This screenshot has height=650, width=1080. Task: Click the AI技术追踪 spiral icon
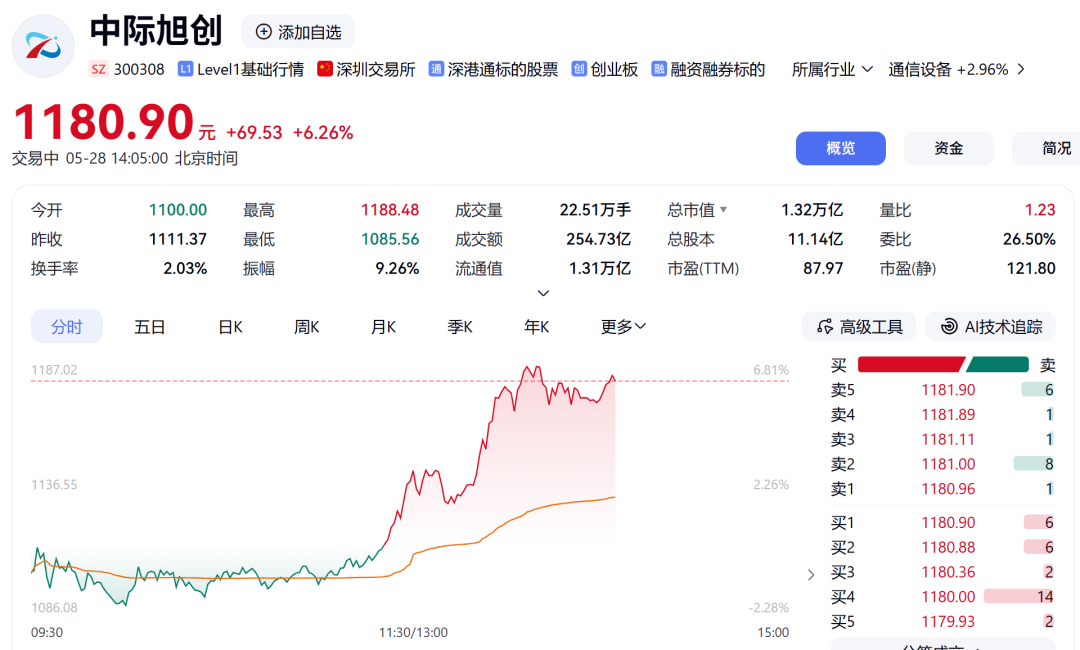click(x=949, y=326)
